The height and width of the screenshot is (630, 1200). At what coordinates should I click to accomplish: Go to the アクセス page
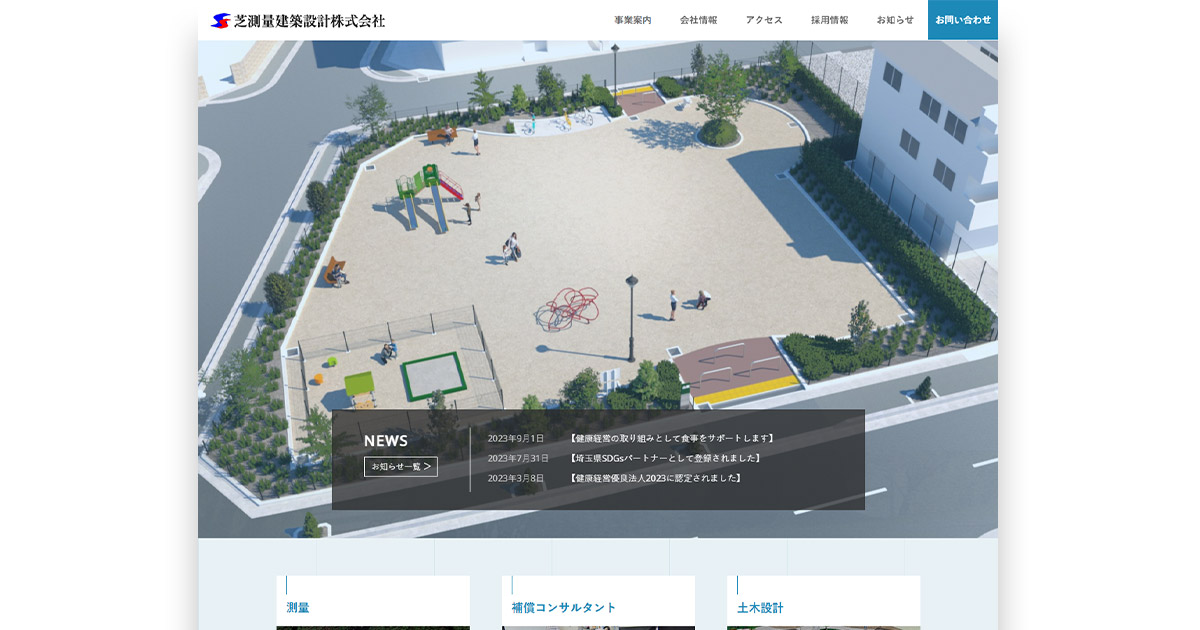[x=764, y=20]
